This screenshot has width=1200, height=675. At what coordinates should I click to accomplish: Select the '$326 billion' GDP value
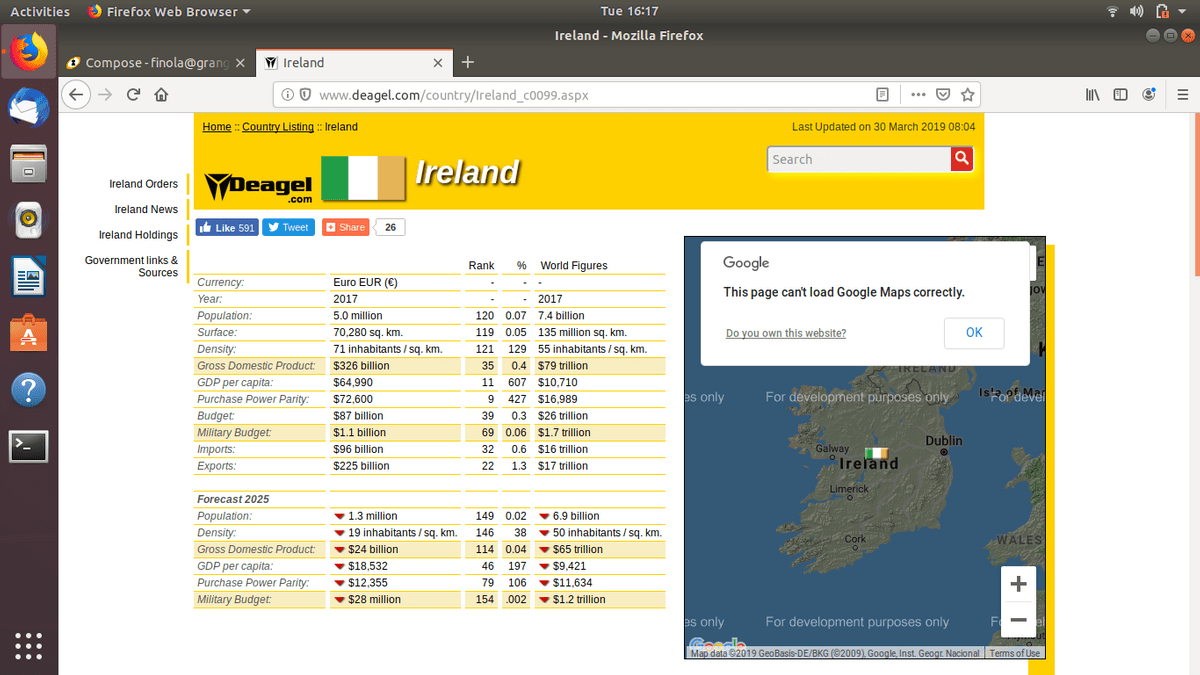362,366
